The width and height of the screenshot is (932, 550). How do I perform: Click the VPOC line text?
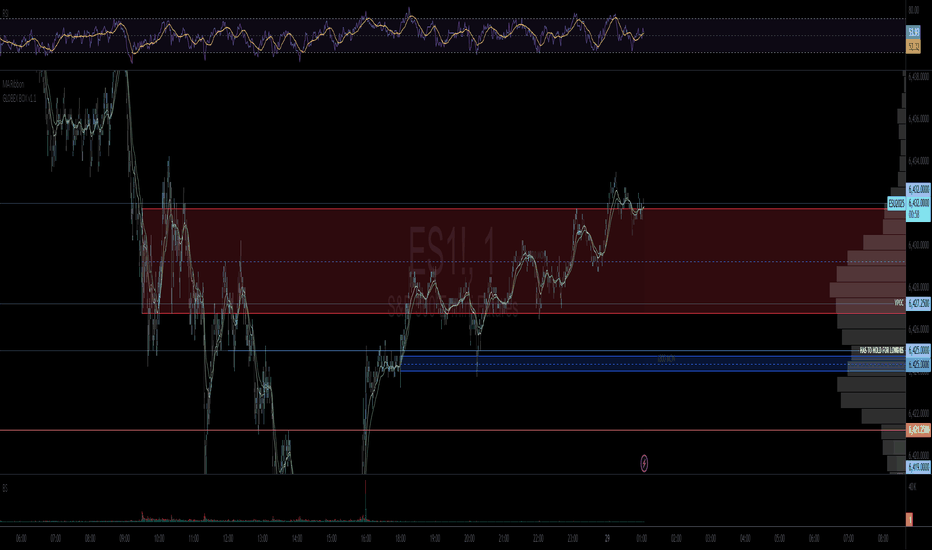899,303
